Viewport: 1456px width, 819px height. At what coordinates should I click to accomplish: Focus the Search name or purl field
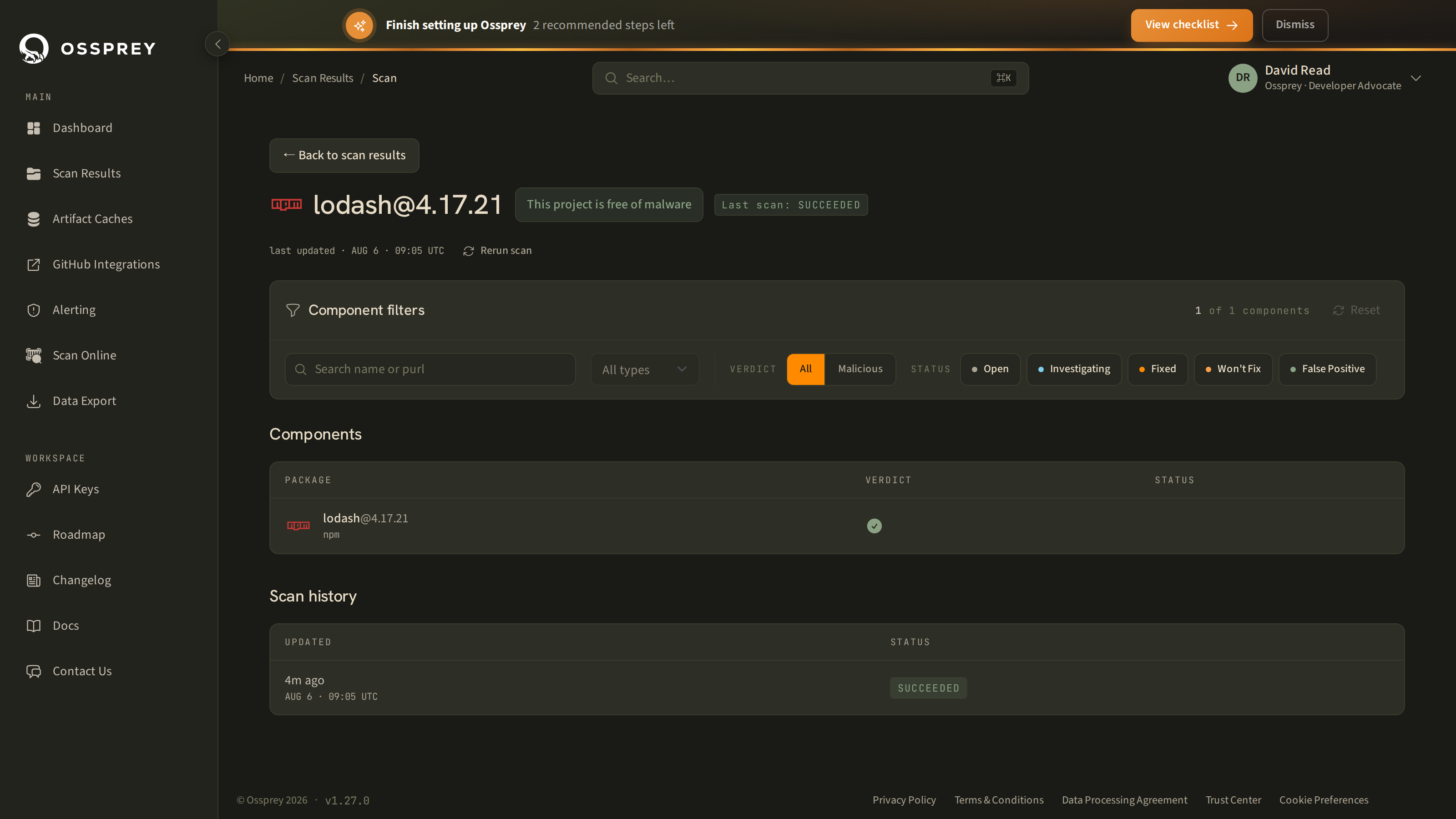[x=430, y=369]
